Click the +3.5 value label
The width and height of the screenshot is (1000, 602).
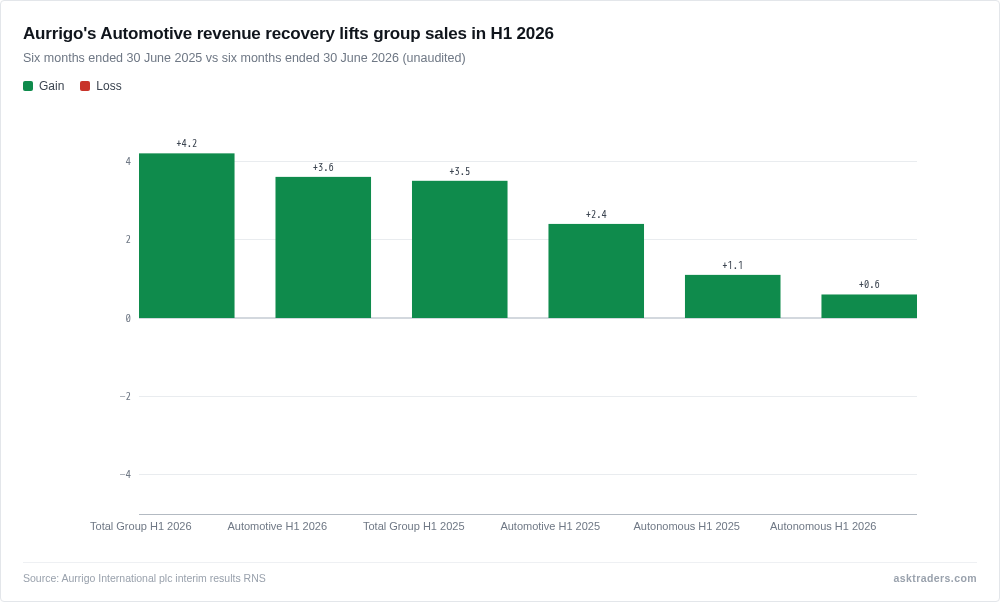coord(460,172)
